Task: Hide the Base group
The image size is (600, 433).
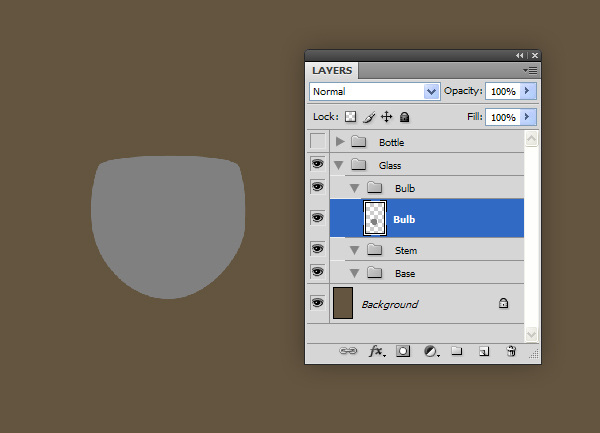Action: click(x=318, y=272)
